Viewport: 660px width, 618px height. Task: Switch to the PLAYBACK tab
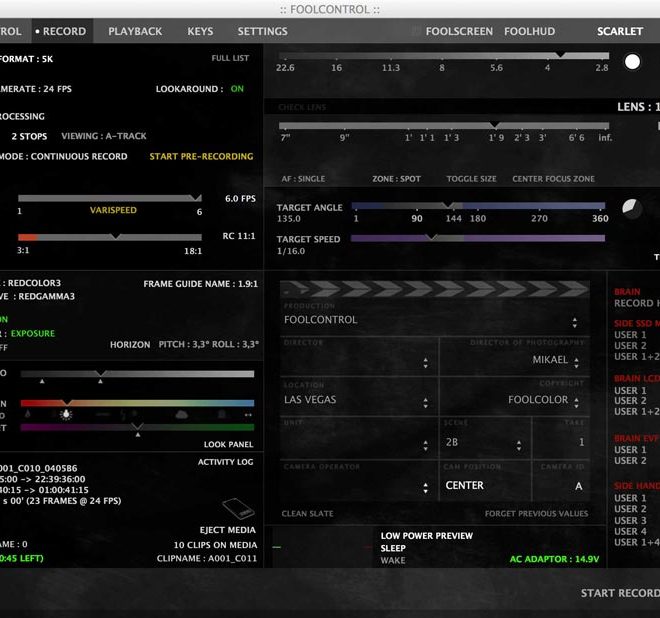pos(135,31)
